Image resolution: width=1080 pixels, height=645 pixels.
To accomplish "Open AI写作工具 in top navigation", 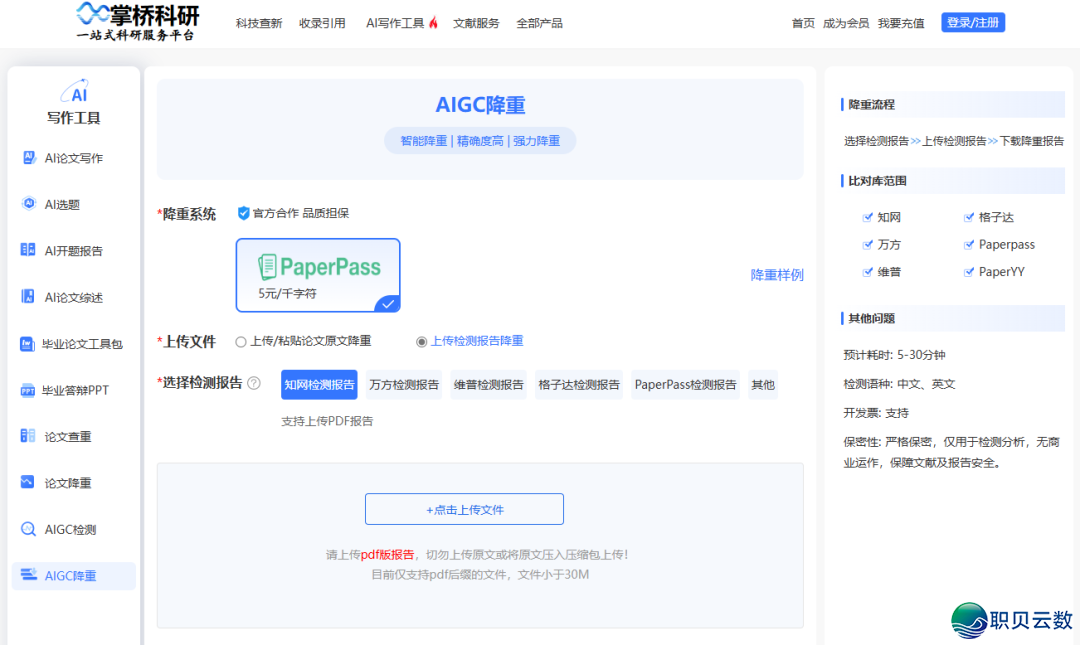I will click(395, 23).
